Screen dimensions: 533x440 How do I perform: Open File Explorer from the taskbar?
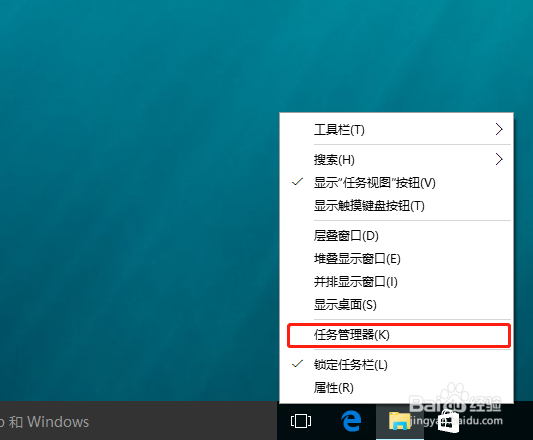[x=399, y=421]
